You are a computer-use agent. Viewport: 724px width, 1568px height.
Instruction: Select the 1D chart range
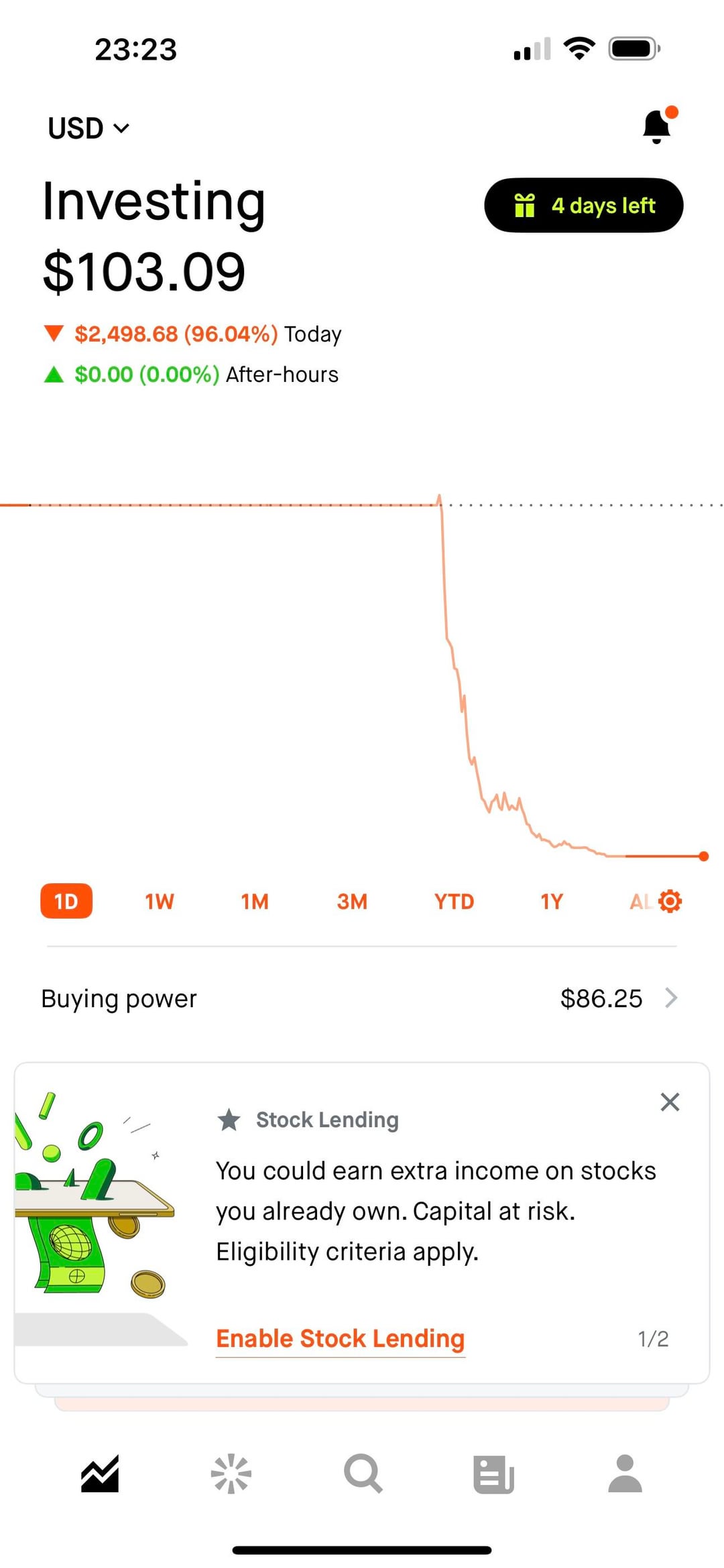(66, 901)
